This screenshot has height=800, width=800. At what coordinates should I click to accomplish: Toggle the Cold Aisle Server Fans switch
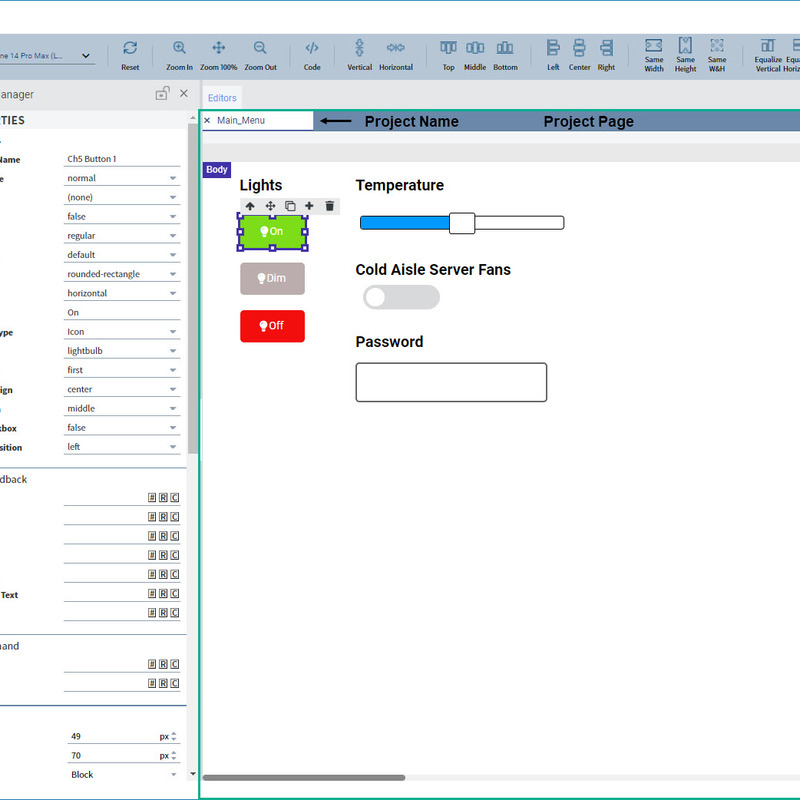pos(401,297)
